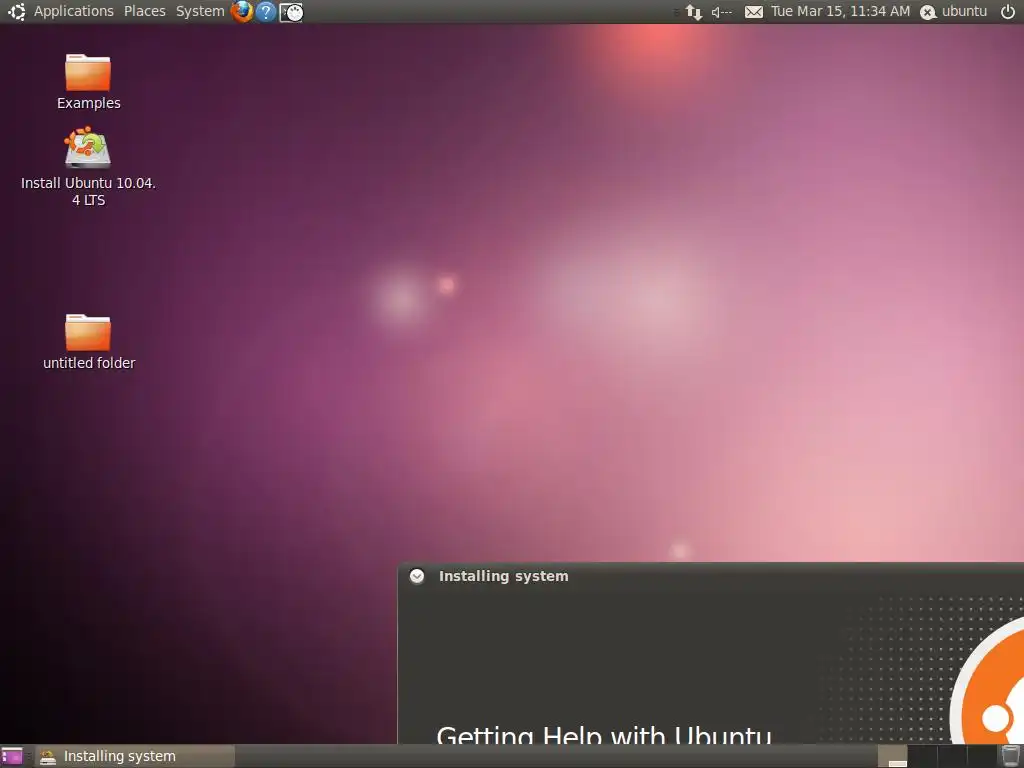Open the Places menu
The image size is (1024, 768).
tap(144, 12)
